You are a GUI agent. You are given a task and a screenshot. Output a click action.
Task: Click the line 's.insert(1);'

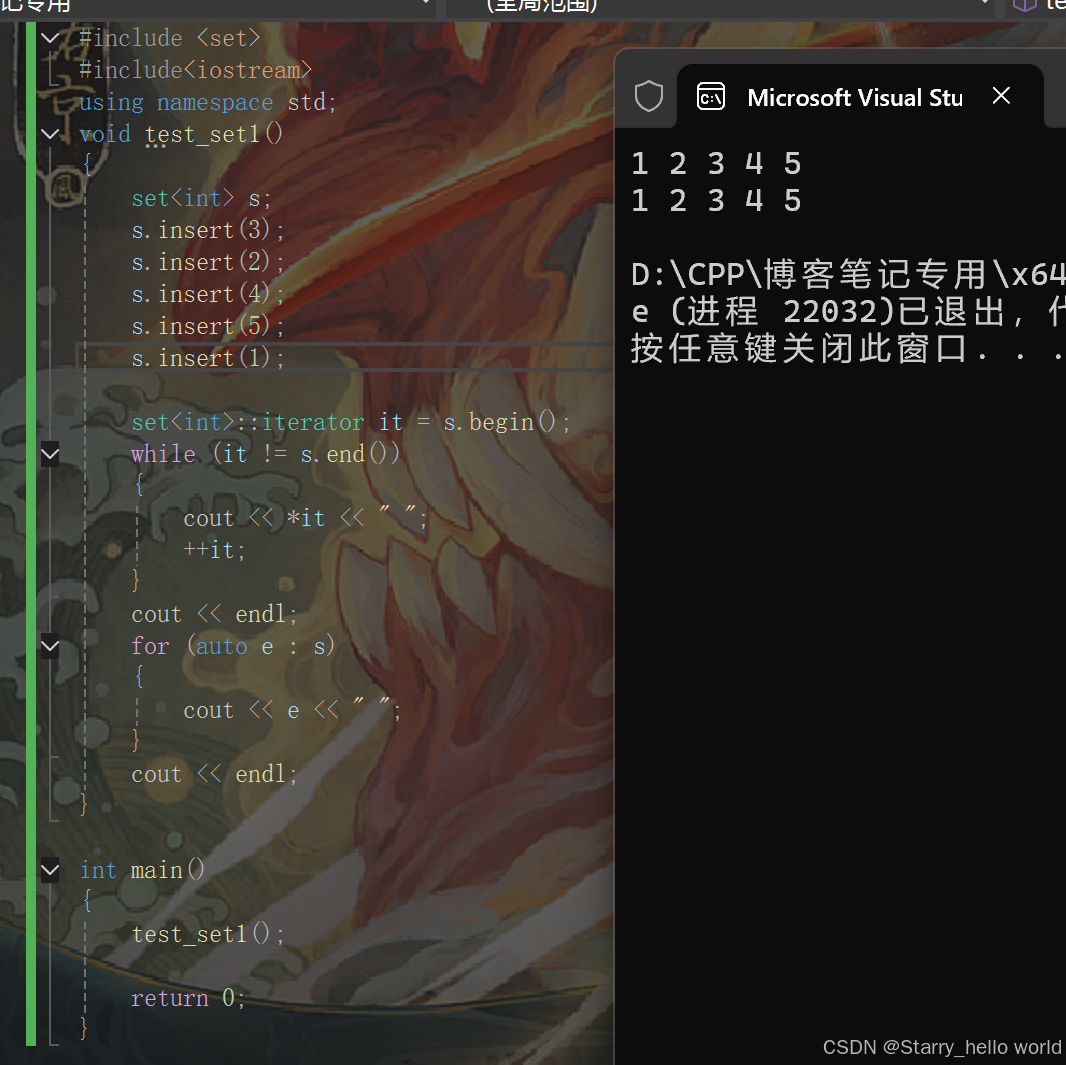tap(207, 357)
